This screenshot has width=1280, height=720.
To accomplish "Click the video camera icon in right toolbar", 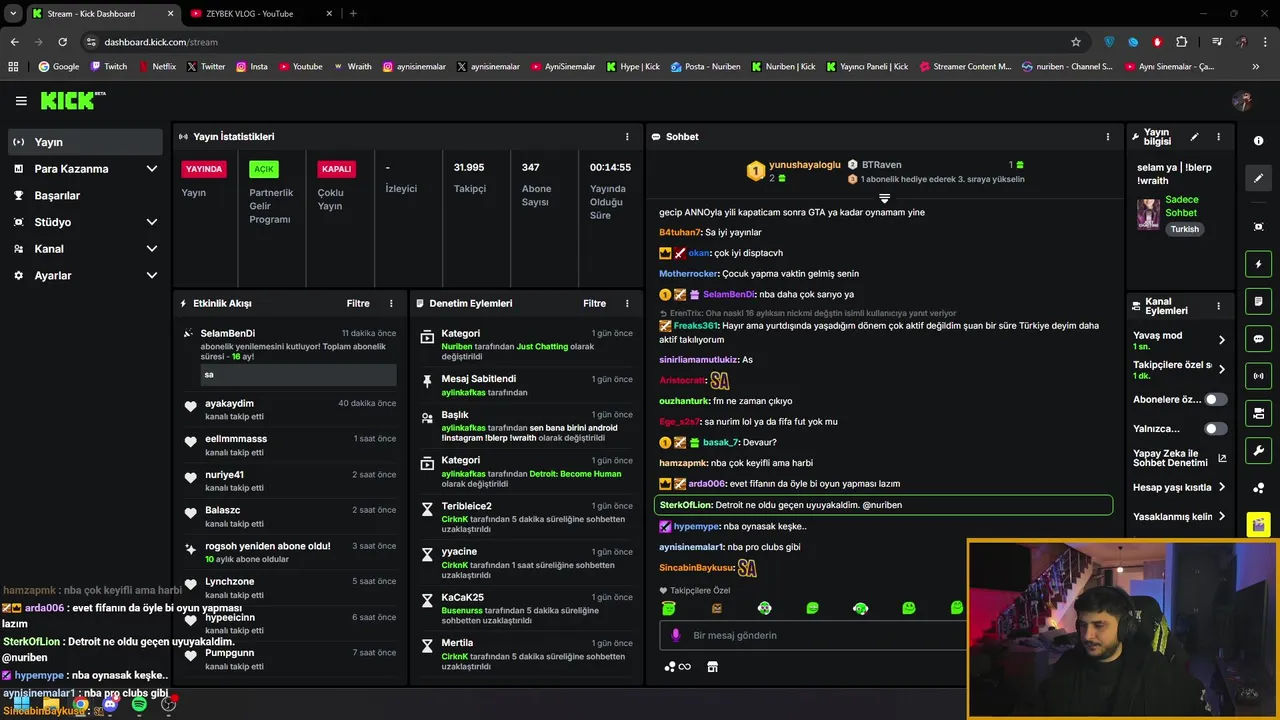I will point(1259,413).
